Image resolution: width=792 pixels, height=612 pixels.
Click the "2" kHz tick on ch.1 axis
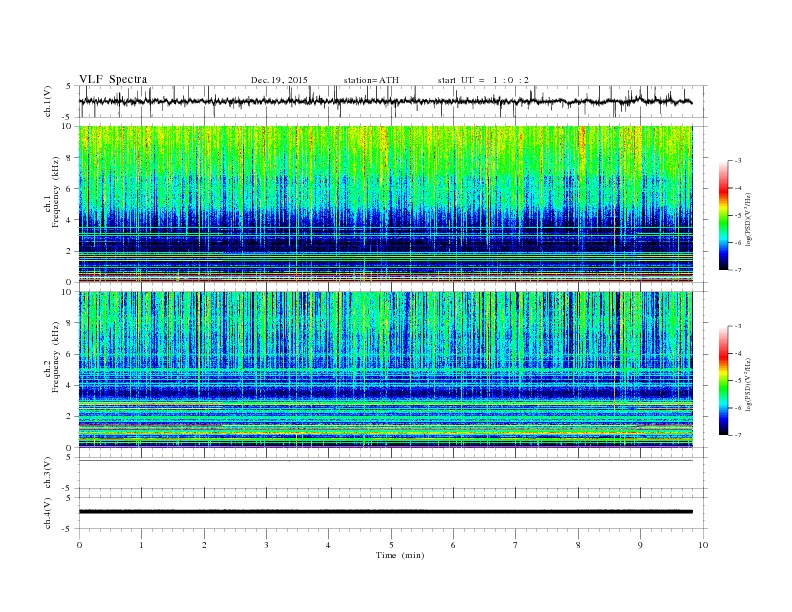coord(70,251)
